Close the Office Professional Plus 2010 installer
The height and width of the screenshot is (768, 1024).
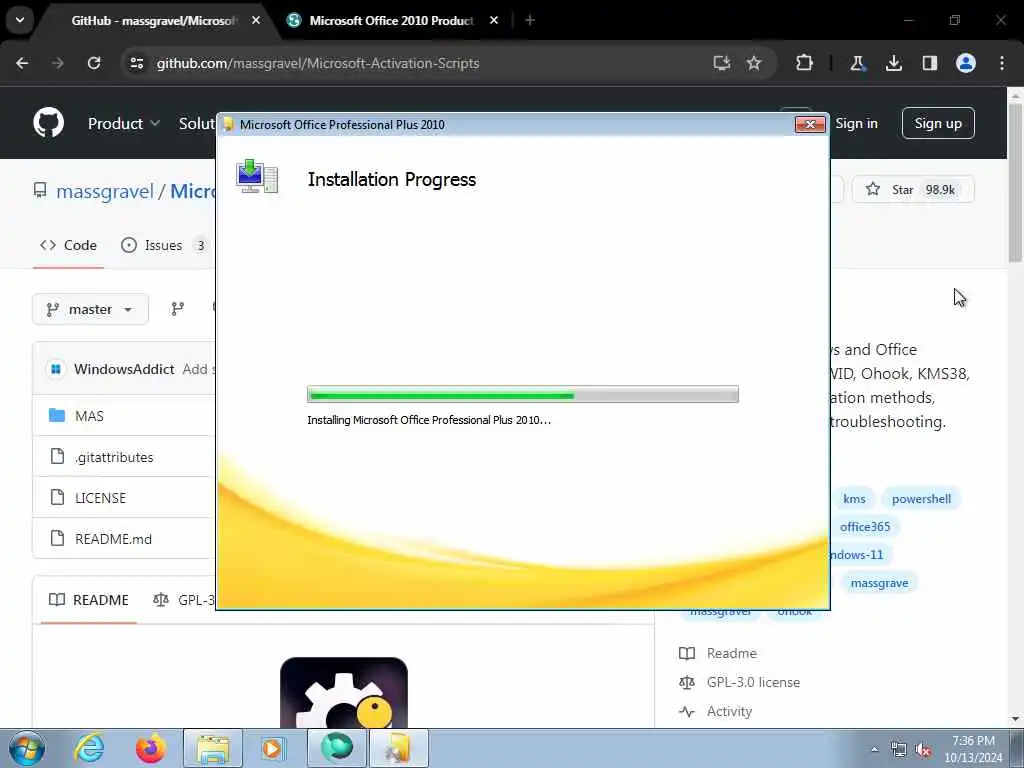(x=810, y=124)
